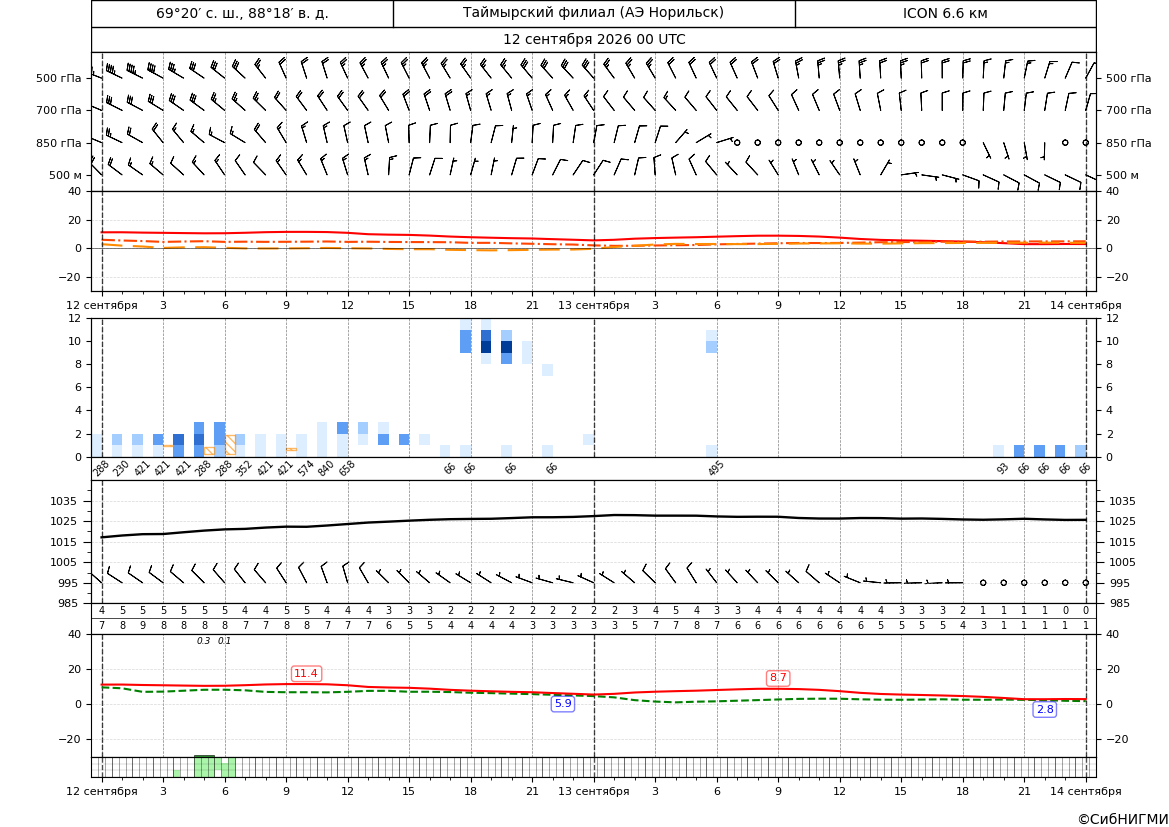Click the cloud base value 495 label
Image resolution: width=1169 pixels, height=827 pixels.
(x=716, y=469)
